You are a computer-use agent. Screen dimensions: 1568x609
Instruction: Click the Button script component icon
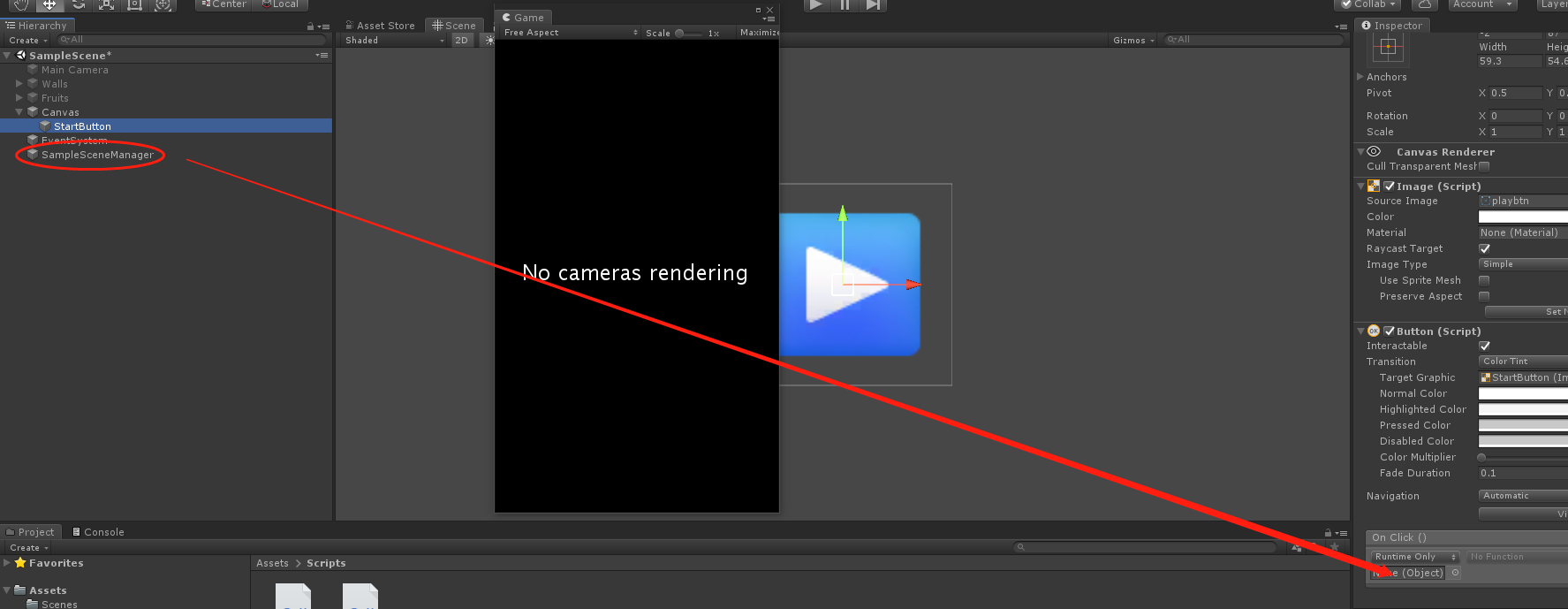[1374, 331]
